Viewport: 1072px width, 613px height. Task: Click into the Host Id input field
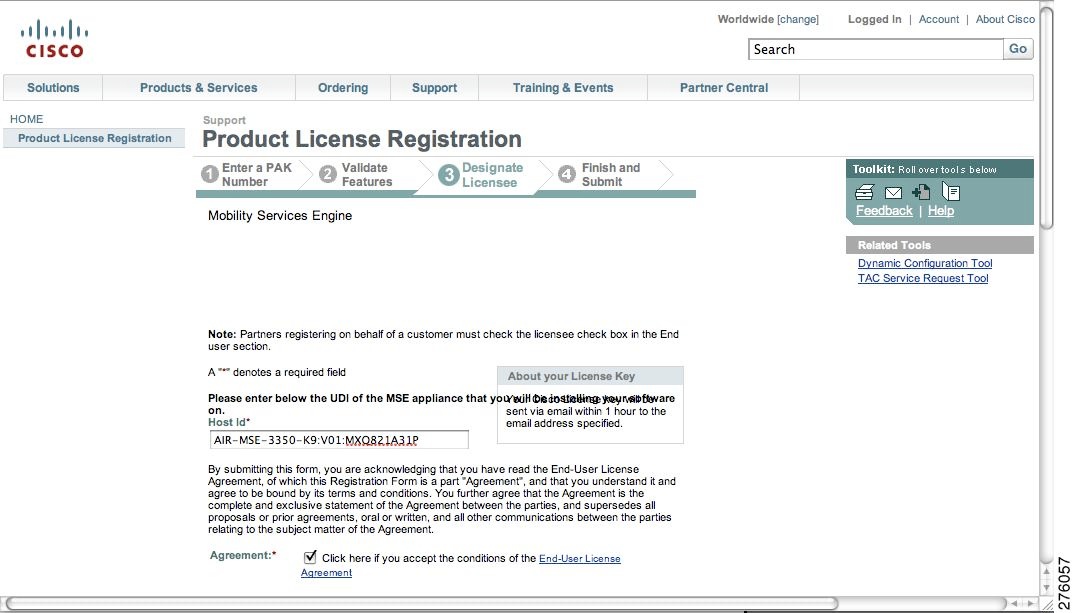pos(339,439)
